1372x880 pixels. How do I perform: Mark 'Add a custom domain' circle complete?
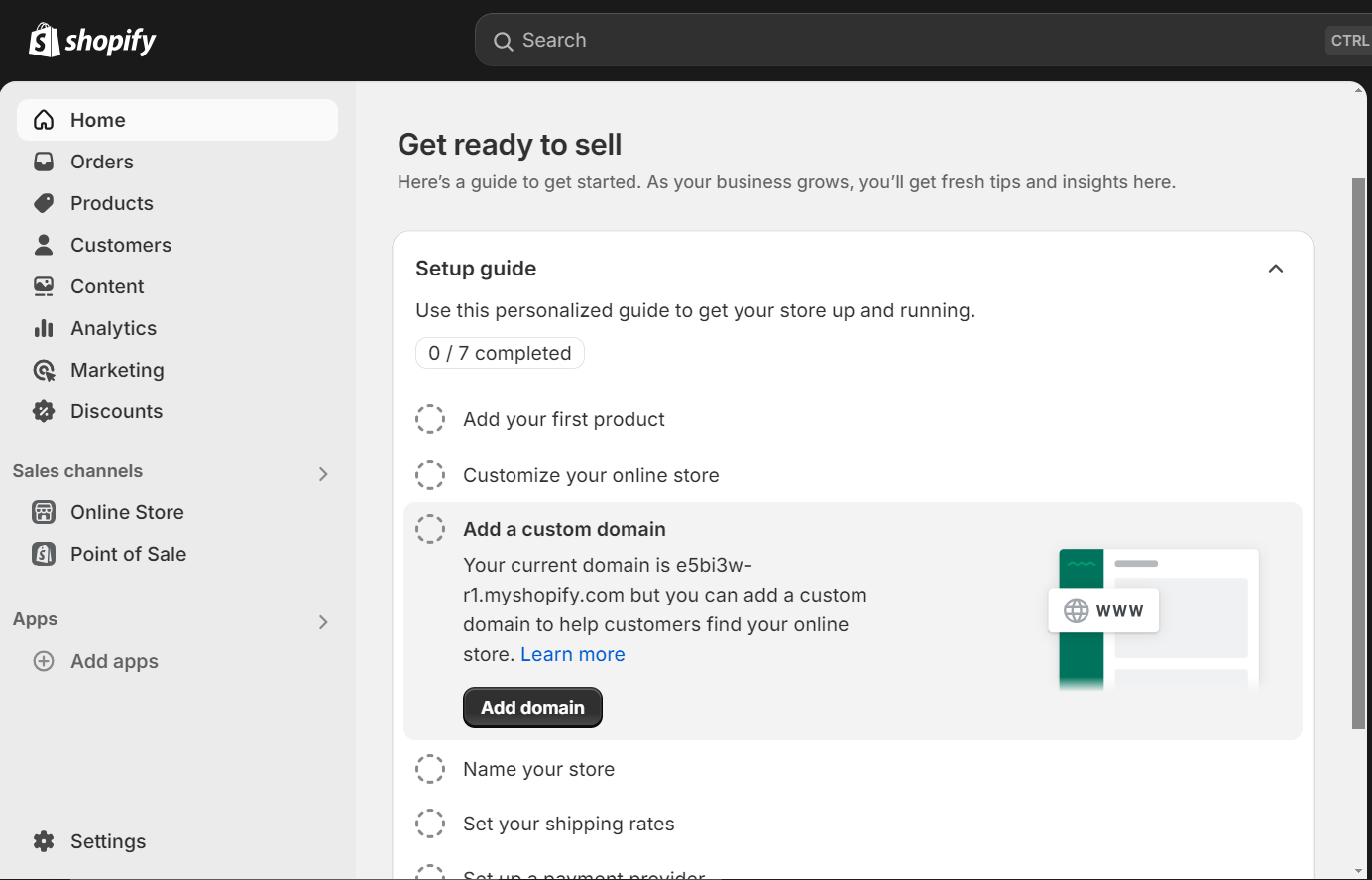430,529
